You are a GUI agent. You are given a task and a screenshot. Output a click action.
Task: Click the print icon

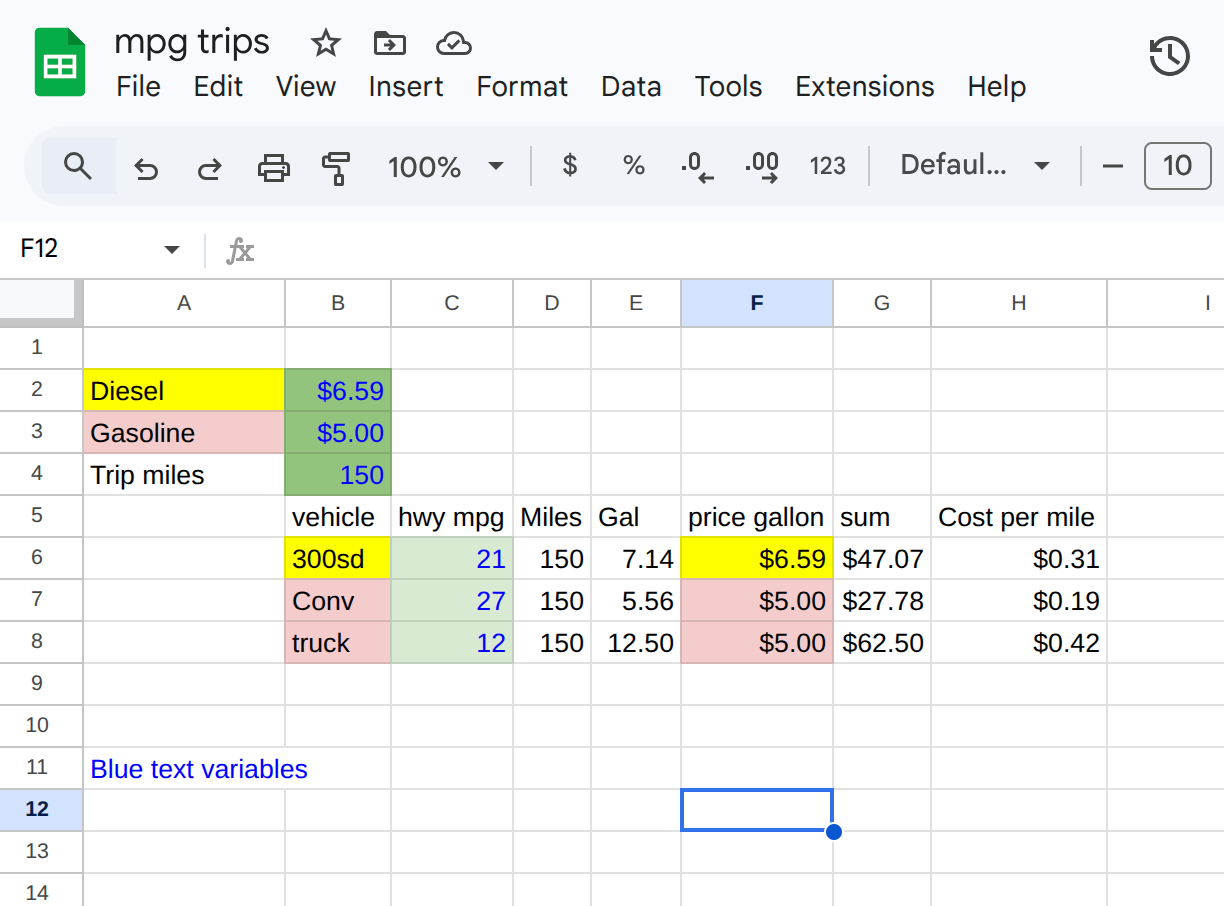[x=273, y=167]
